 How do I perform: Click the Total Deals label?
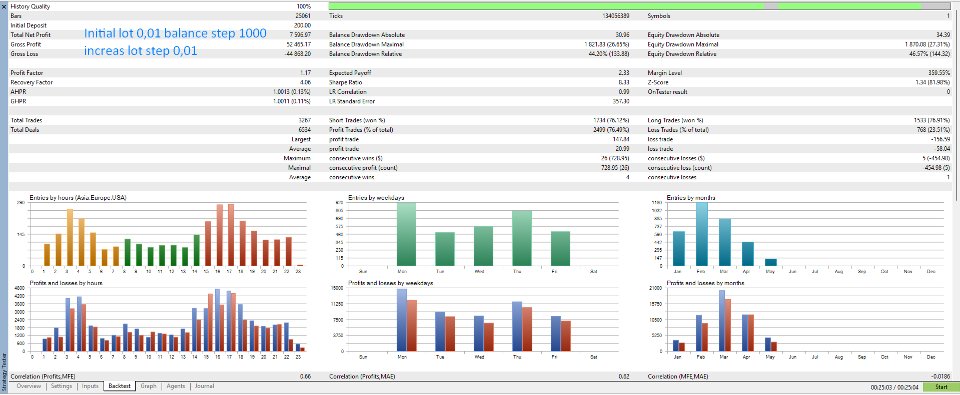pyautogui.click(x=25, y=130)
